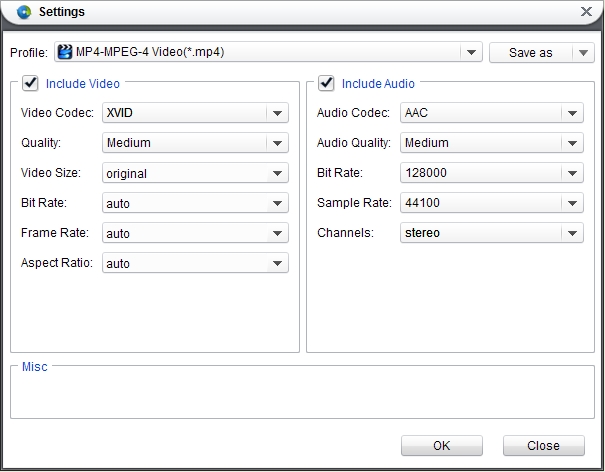The width and height of the screenshot is (605, 472).
Task: Expand the Channels stereo dropdown
Action: click(x=572, y=233)
